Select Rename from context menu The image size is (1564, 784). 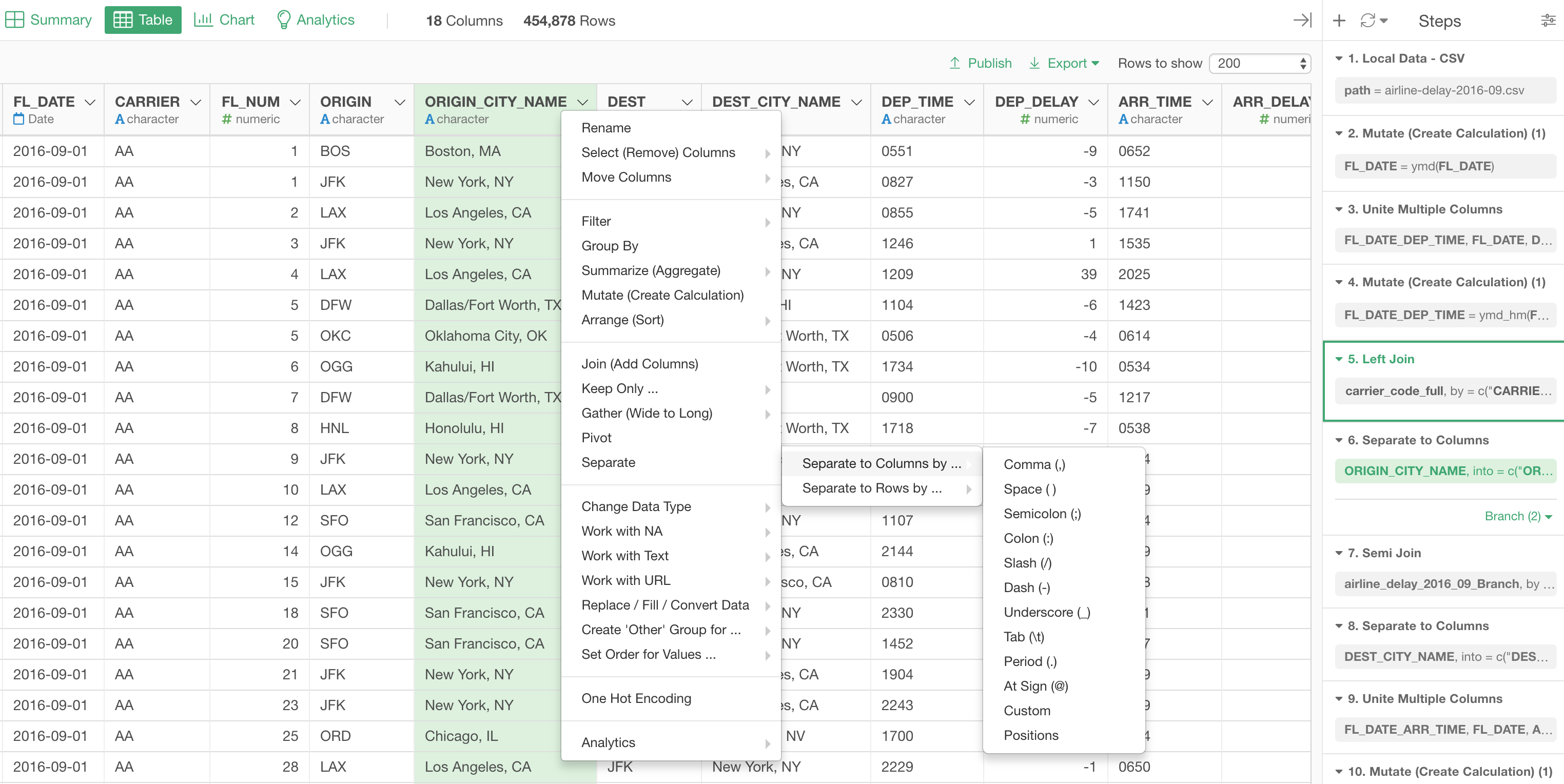point(670,128)
